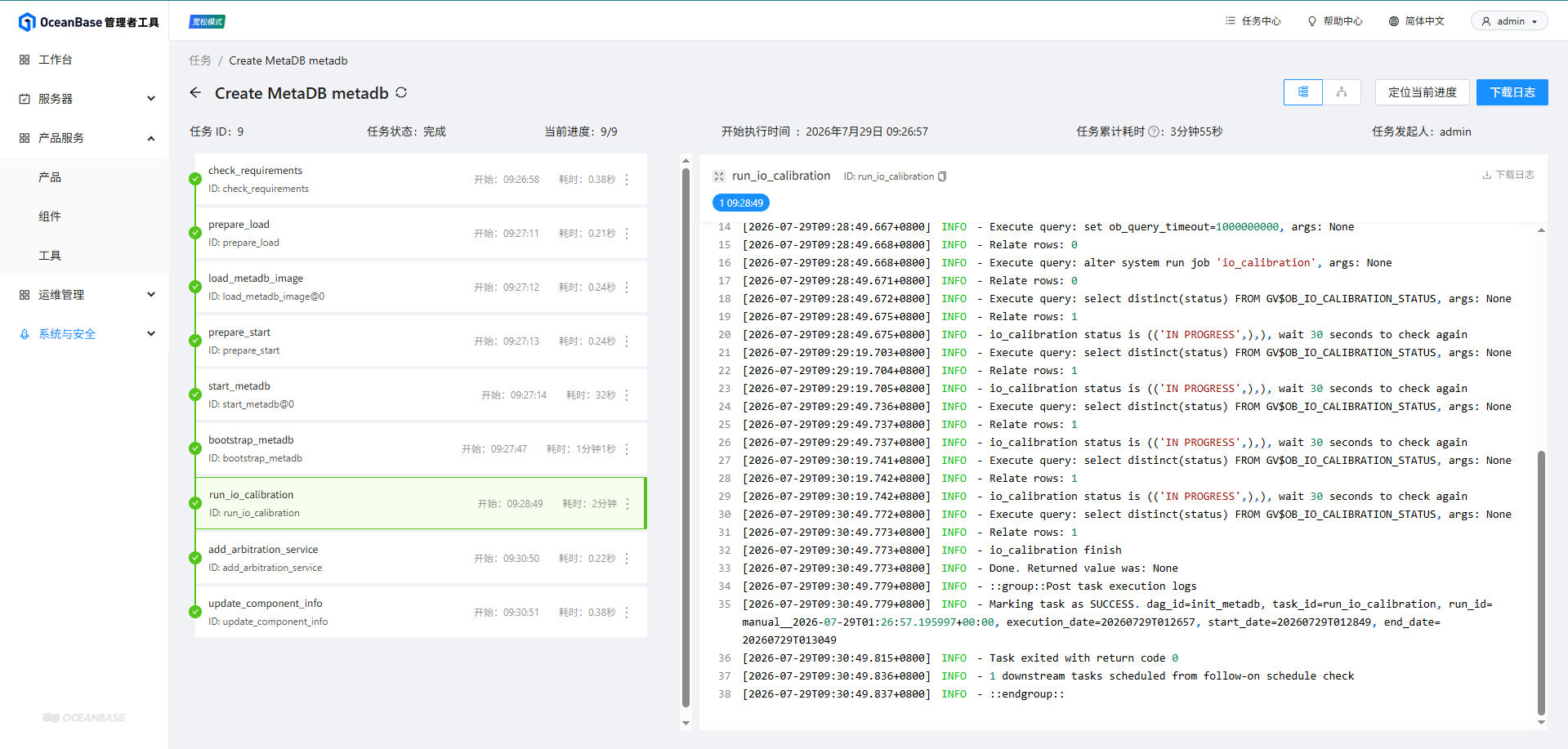Select the check_requirements subtask row
The height and width of the screenshot is (749, 1568).
click(421, 180)
